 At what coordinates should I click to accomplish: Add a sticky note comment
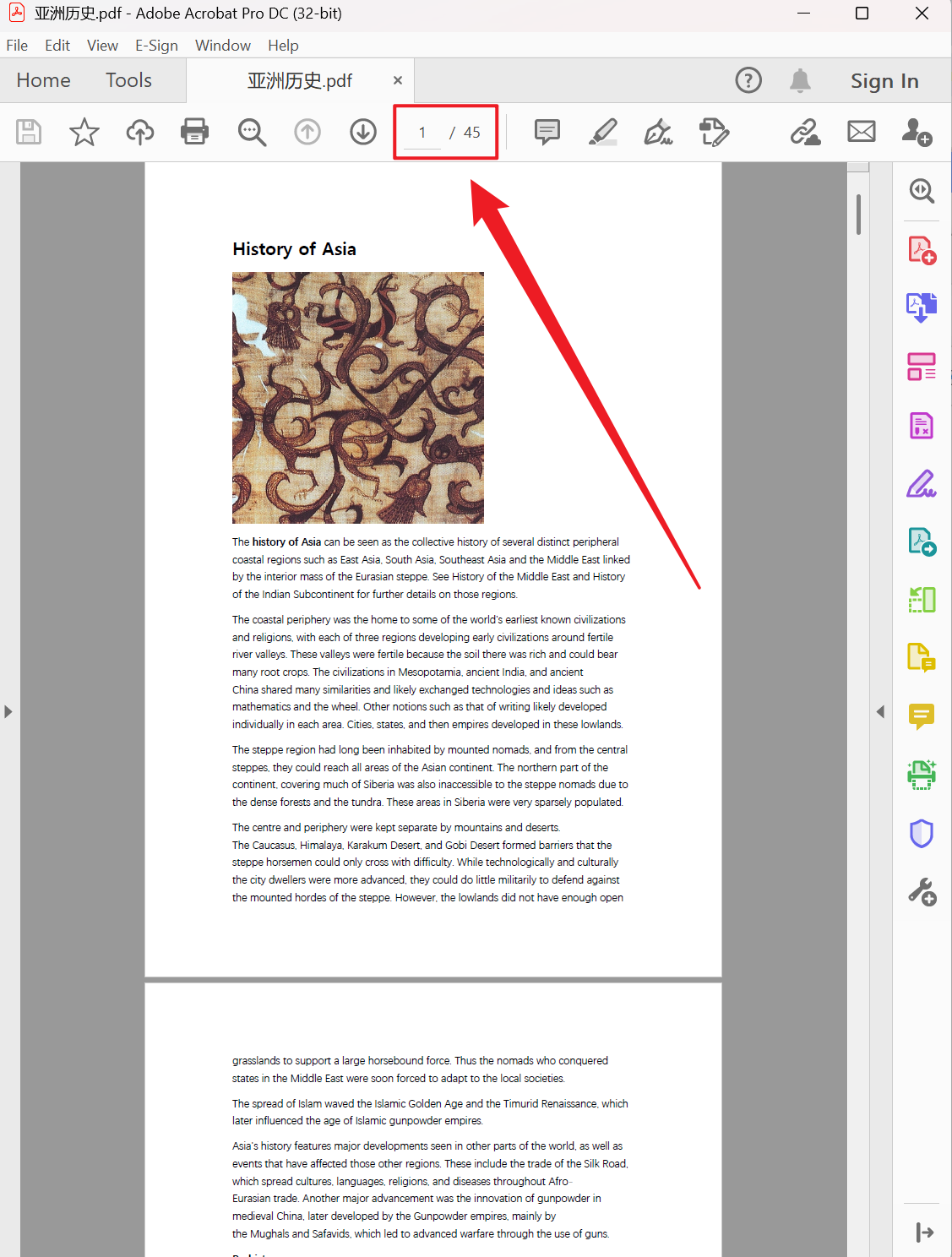click(x=546, y=132)
